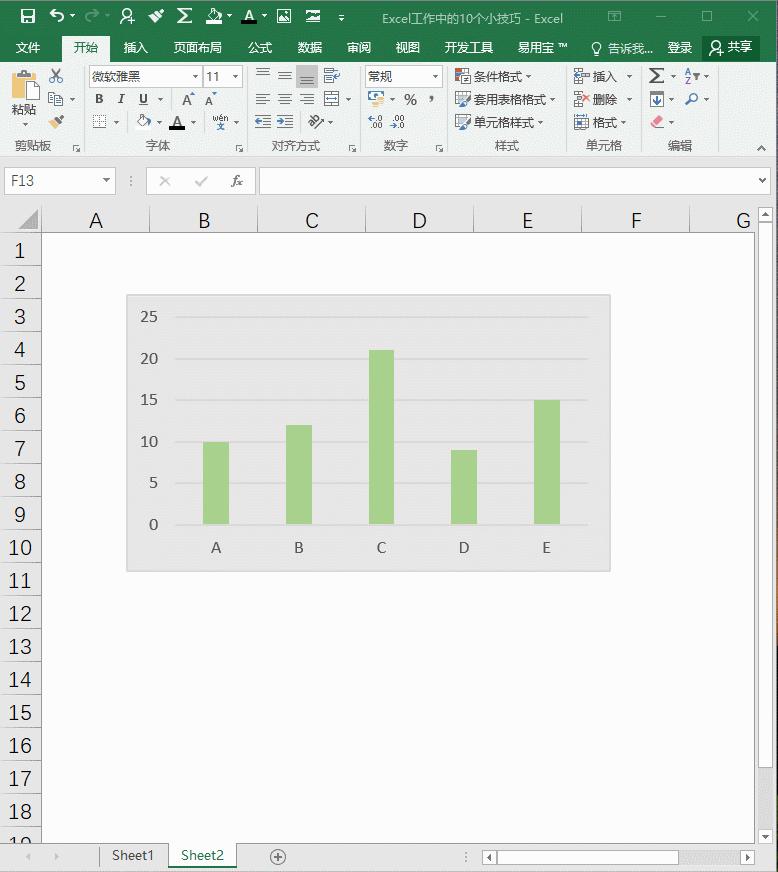Copy selection using the copy icon

[56, 99]
